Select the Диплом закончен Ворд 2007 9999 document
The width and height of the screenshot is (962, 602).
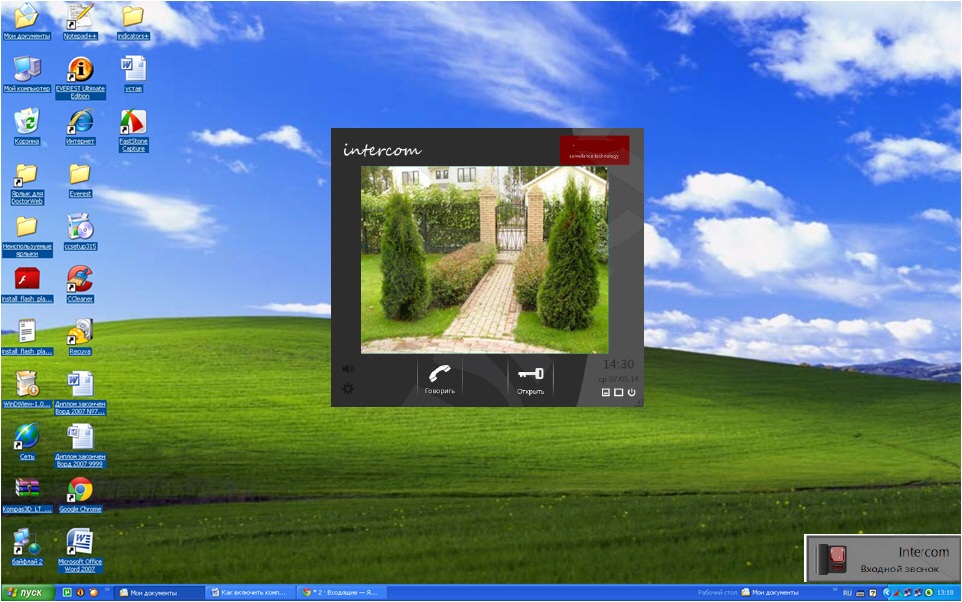point(80,446)
